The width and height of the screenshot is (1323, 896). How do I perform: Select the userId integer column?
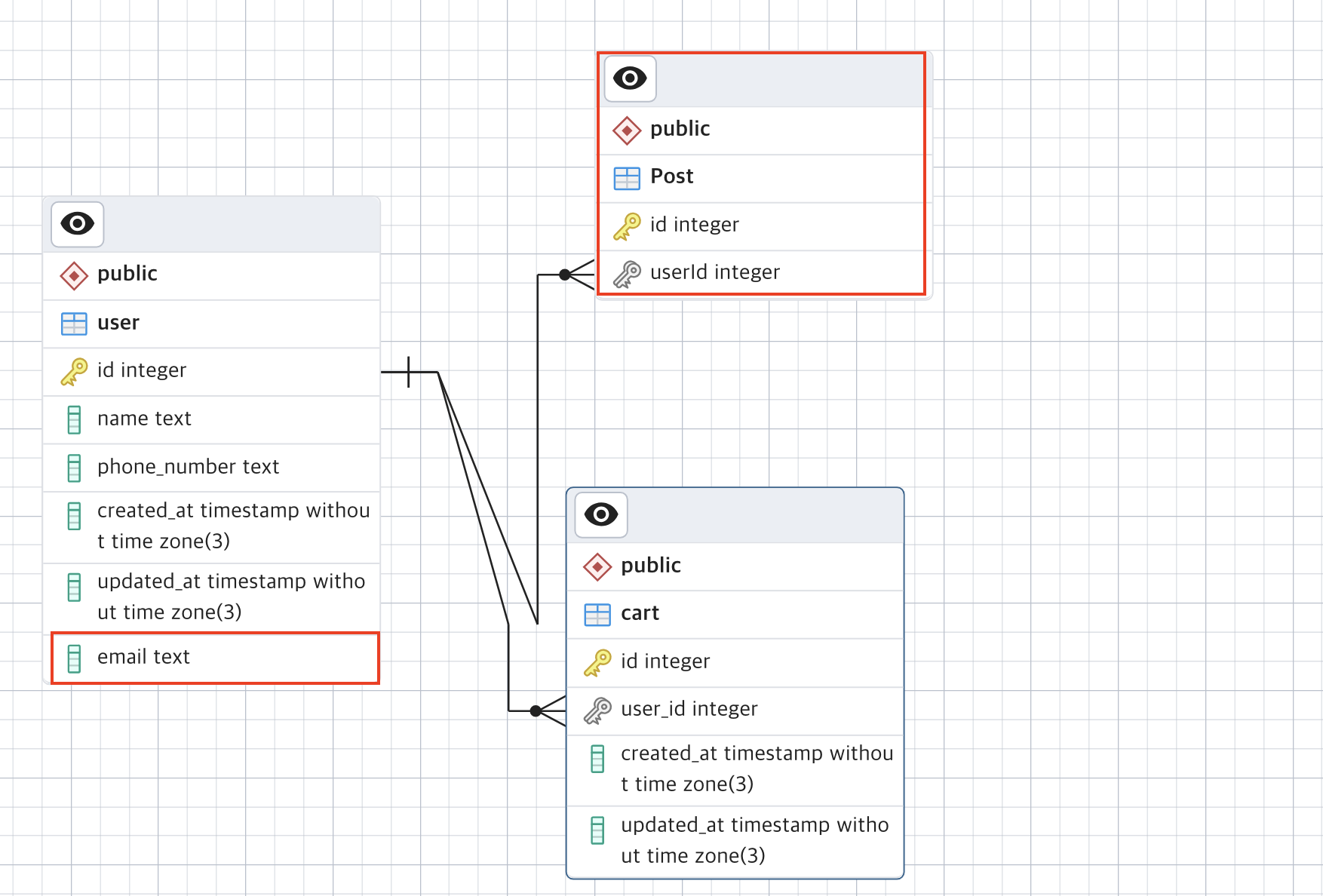765,274
